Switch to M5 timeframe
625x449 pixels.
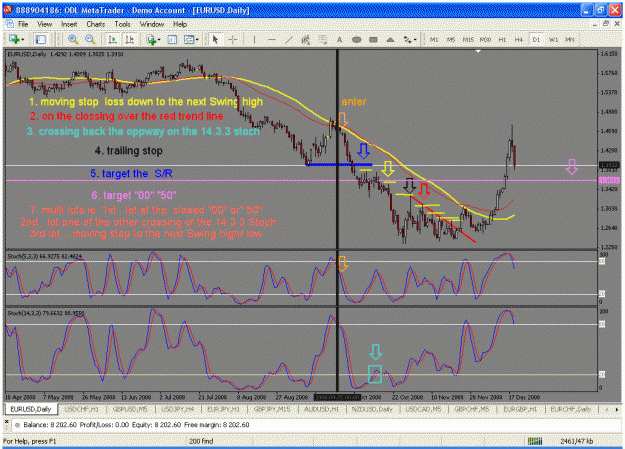[x=451, y=39]
